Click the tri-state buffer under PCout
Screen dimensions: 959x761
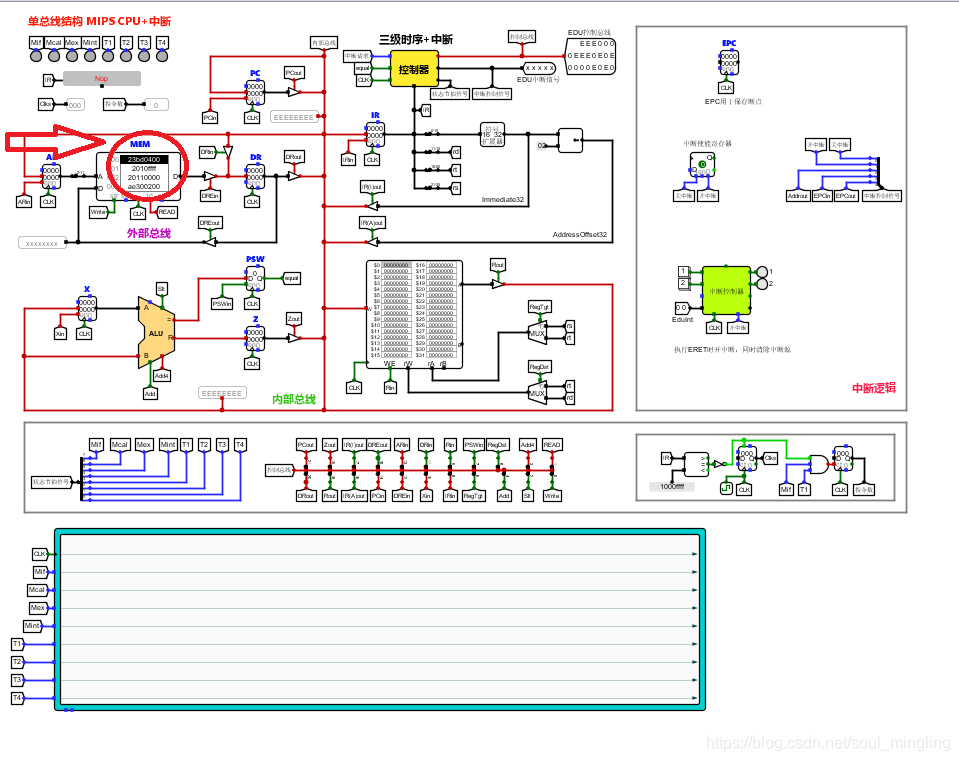coord(294,92)
